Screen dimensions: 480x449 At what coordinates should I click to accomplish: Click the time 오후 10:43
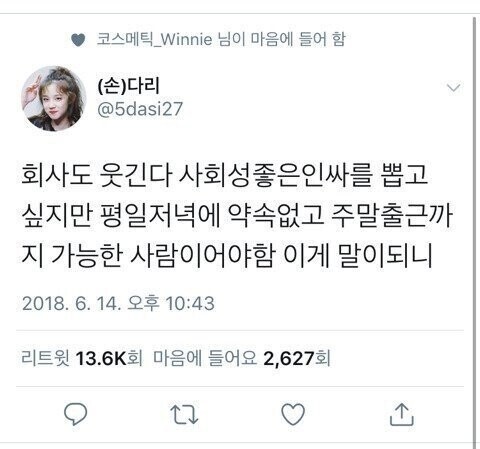[x=171, y=303]
